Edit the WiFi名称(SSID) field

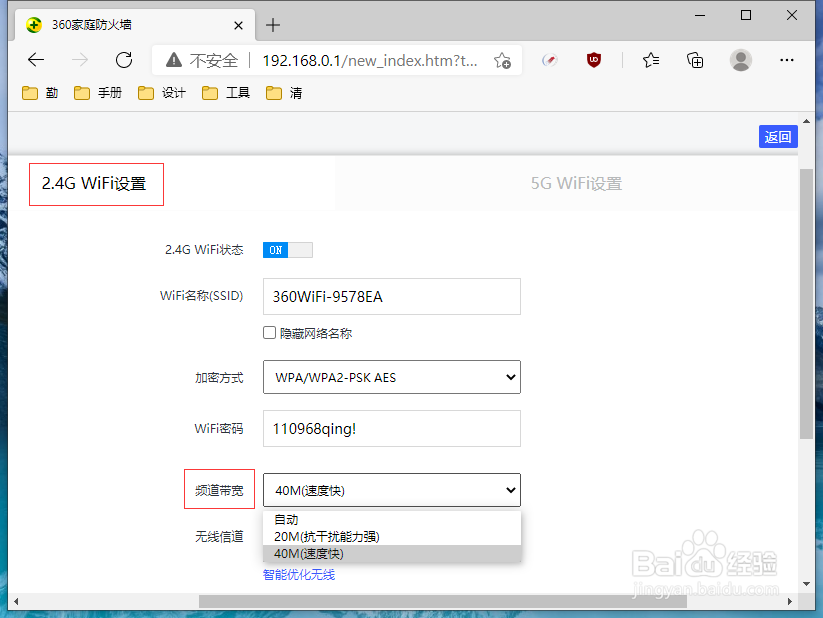[x=392, y=297]
